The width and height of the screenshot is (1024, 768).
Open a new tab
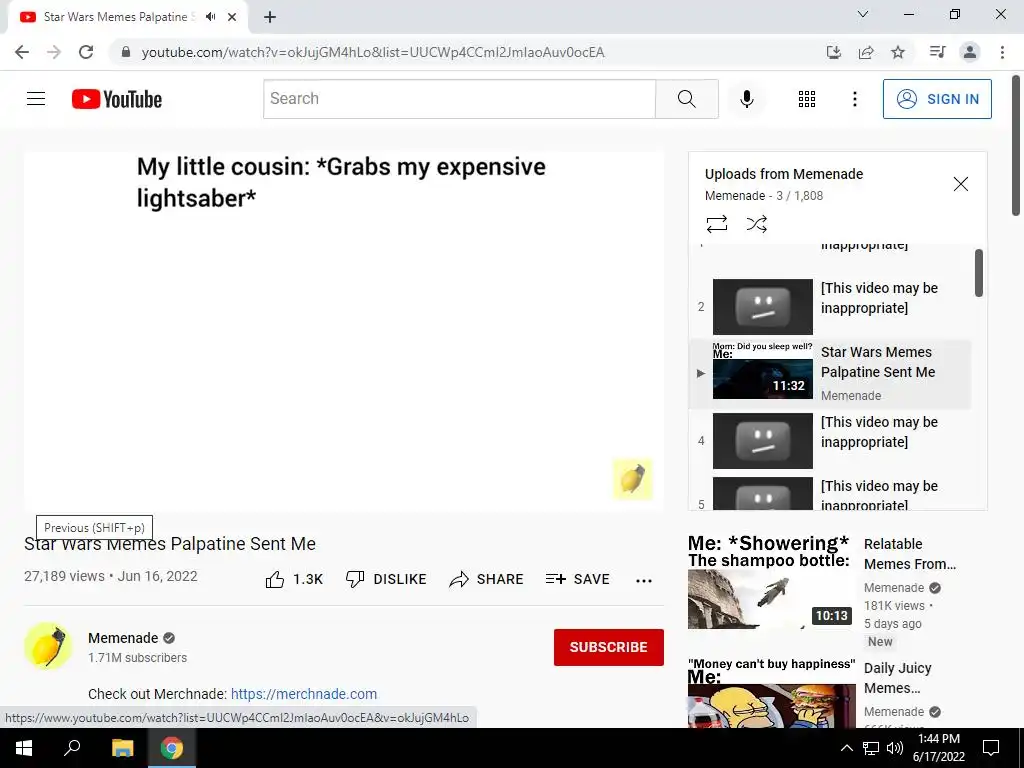[270, 17]
